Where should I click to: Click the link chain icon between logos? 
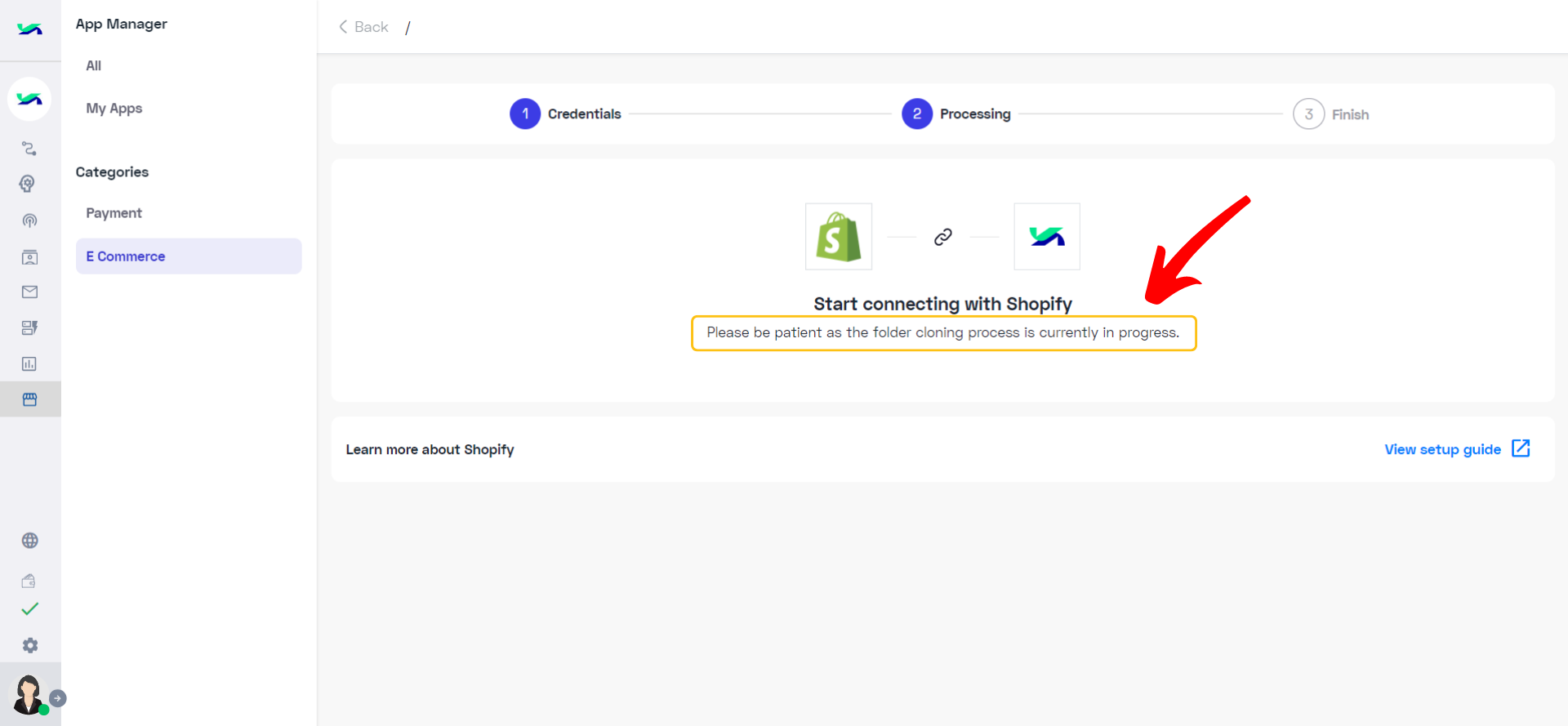point(943,237)
